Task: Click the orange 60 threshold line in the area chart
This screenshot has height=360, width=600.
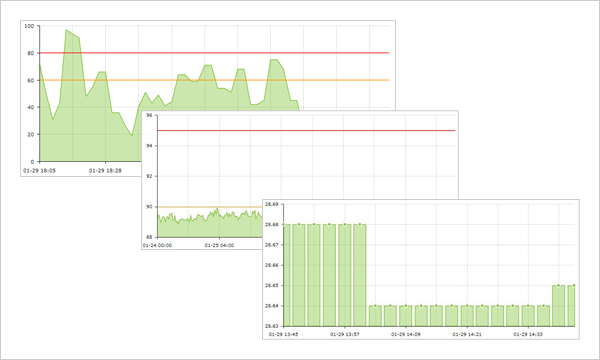Action: (214, 80)
